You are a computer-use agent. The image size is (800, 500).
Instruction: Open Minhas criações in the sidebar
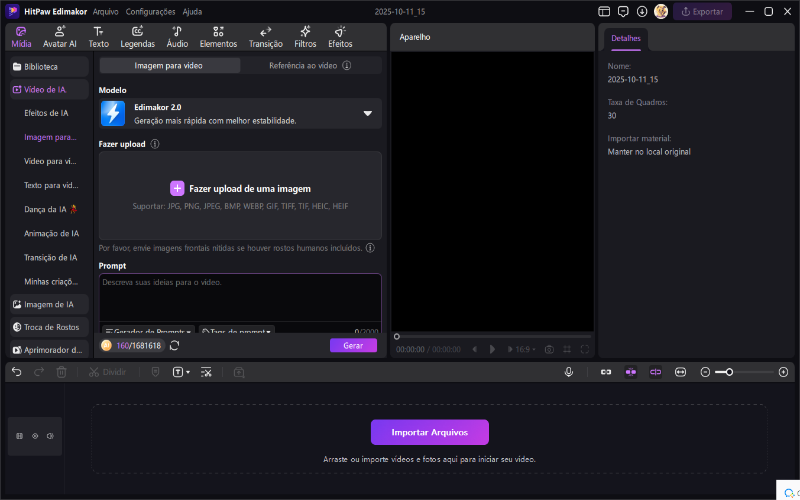pyautogui.click(x=51, y=282)
